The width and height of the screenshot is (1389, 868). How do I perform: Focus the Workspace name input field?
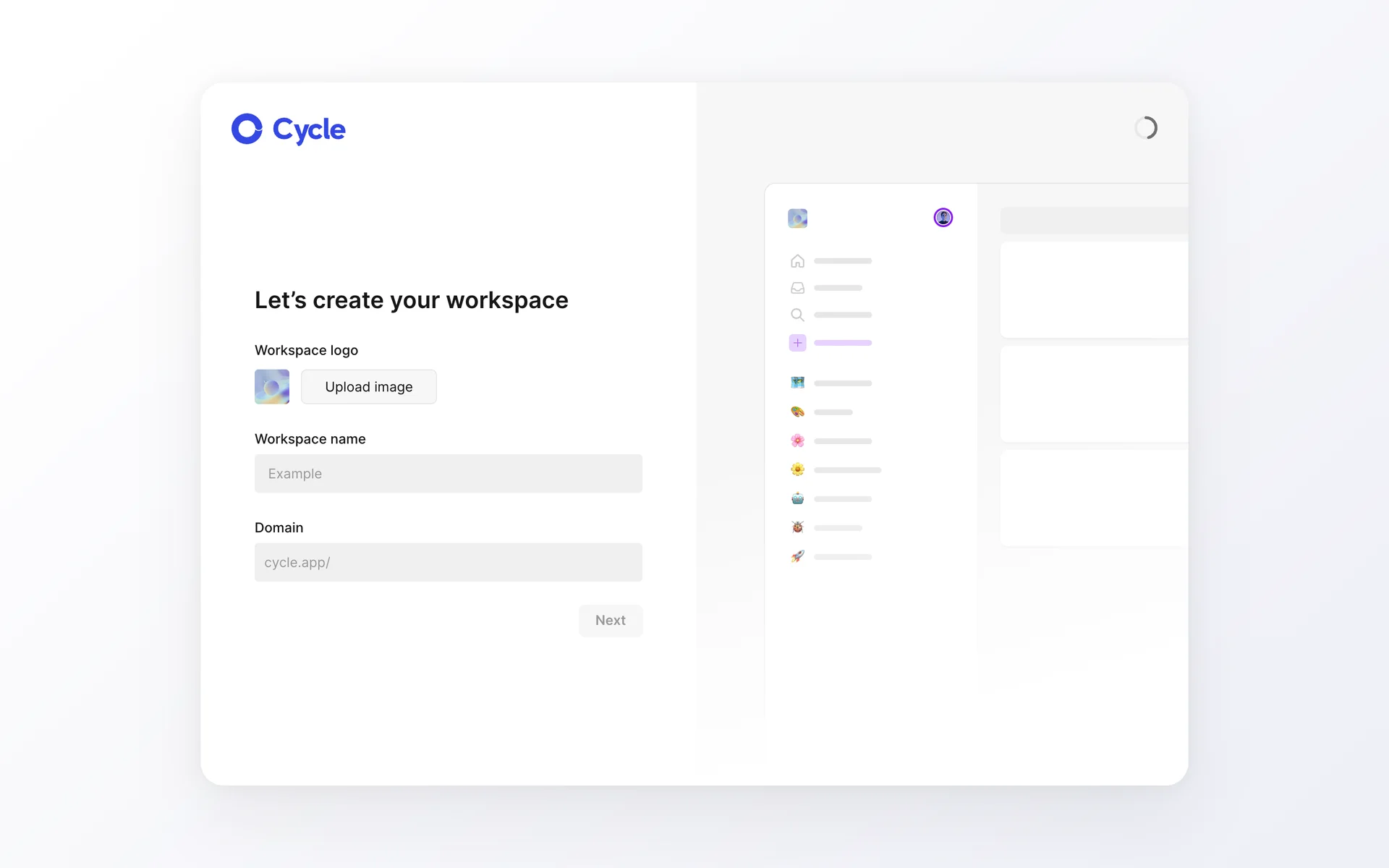pos(448,474)
